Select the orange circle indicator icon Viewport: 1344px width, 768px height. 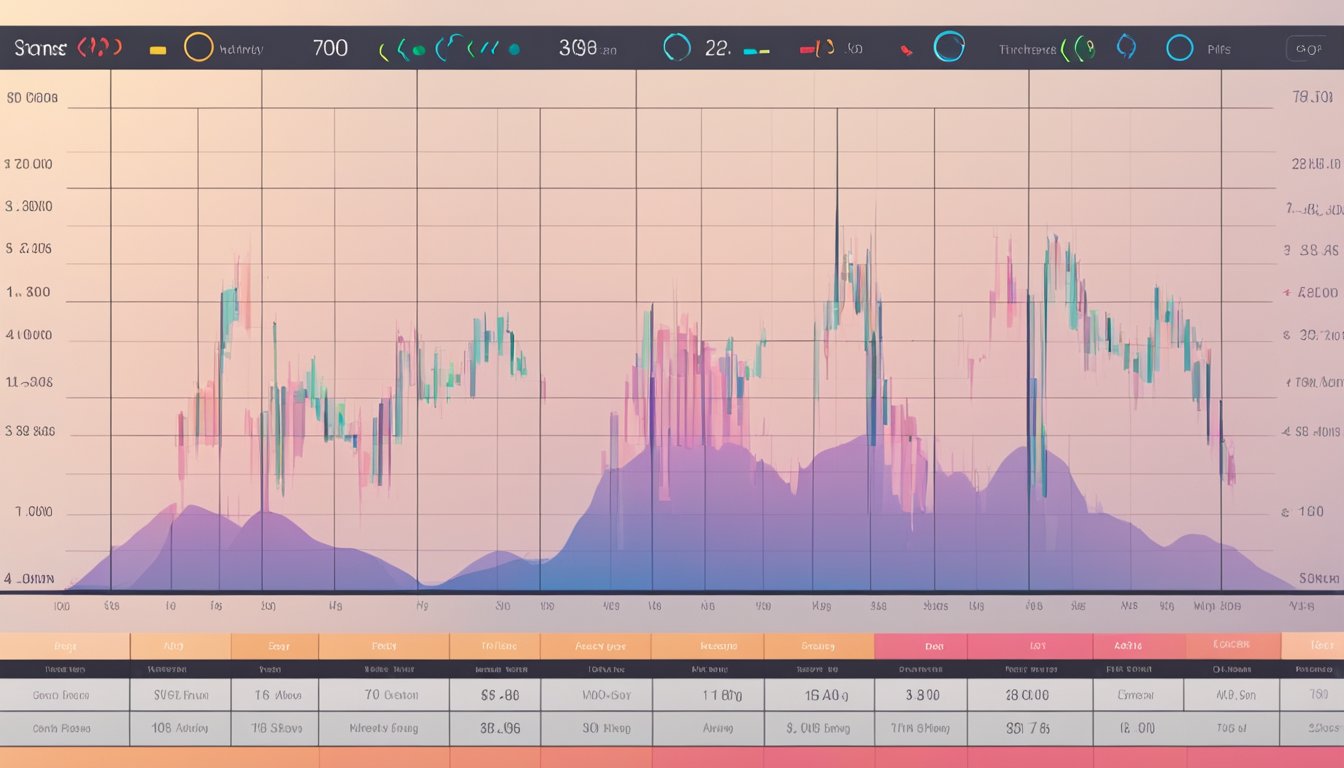point(197,47)
